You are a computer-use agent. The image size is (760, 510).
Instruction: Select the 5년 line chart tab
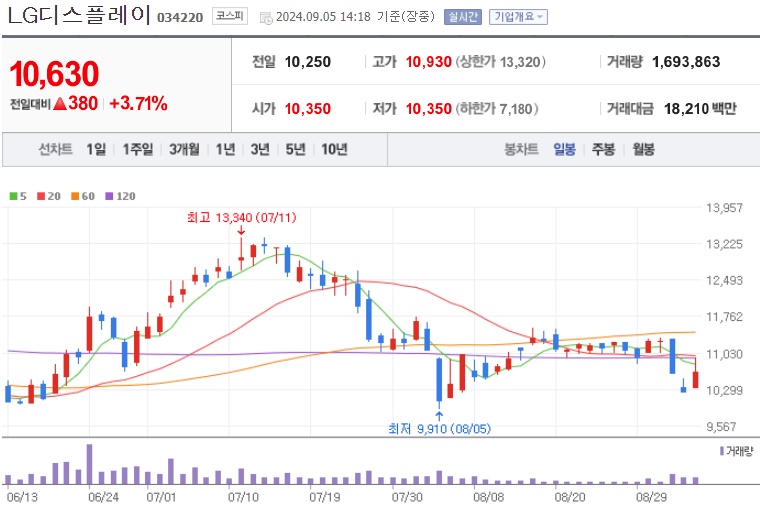coord(295,149)
